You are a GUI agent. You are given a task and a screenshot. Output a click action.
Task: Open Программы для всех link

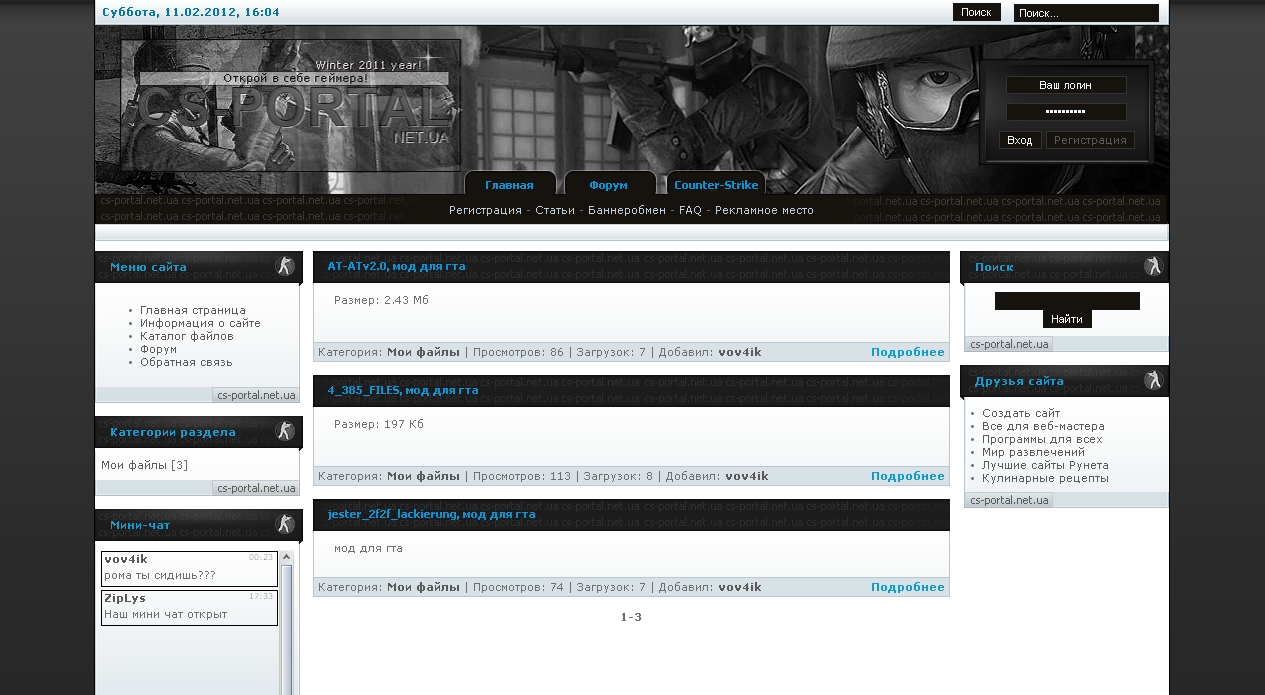coord(1042,439)
